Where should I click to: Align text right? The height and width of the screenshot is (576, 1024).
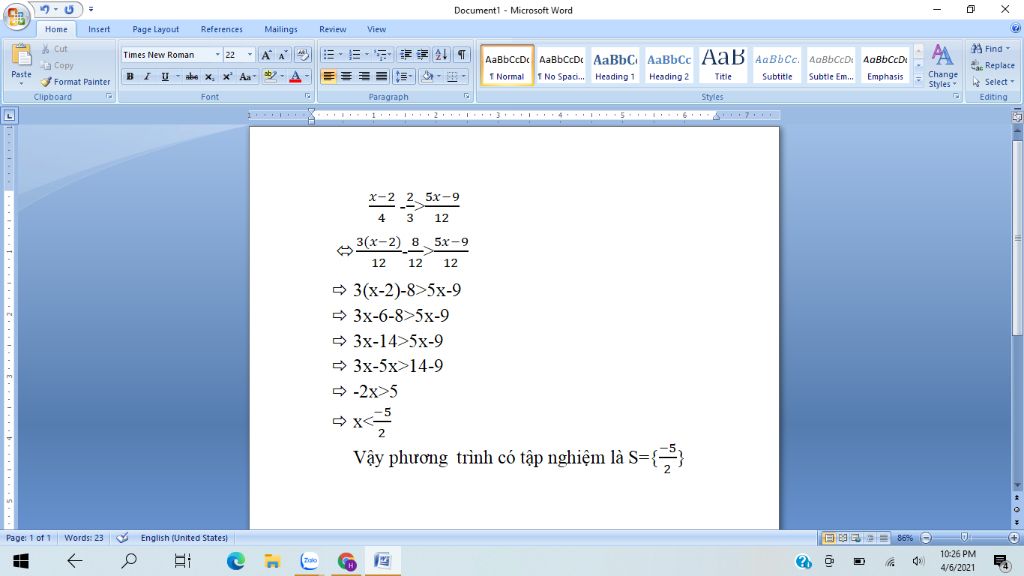(364, 76)
